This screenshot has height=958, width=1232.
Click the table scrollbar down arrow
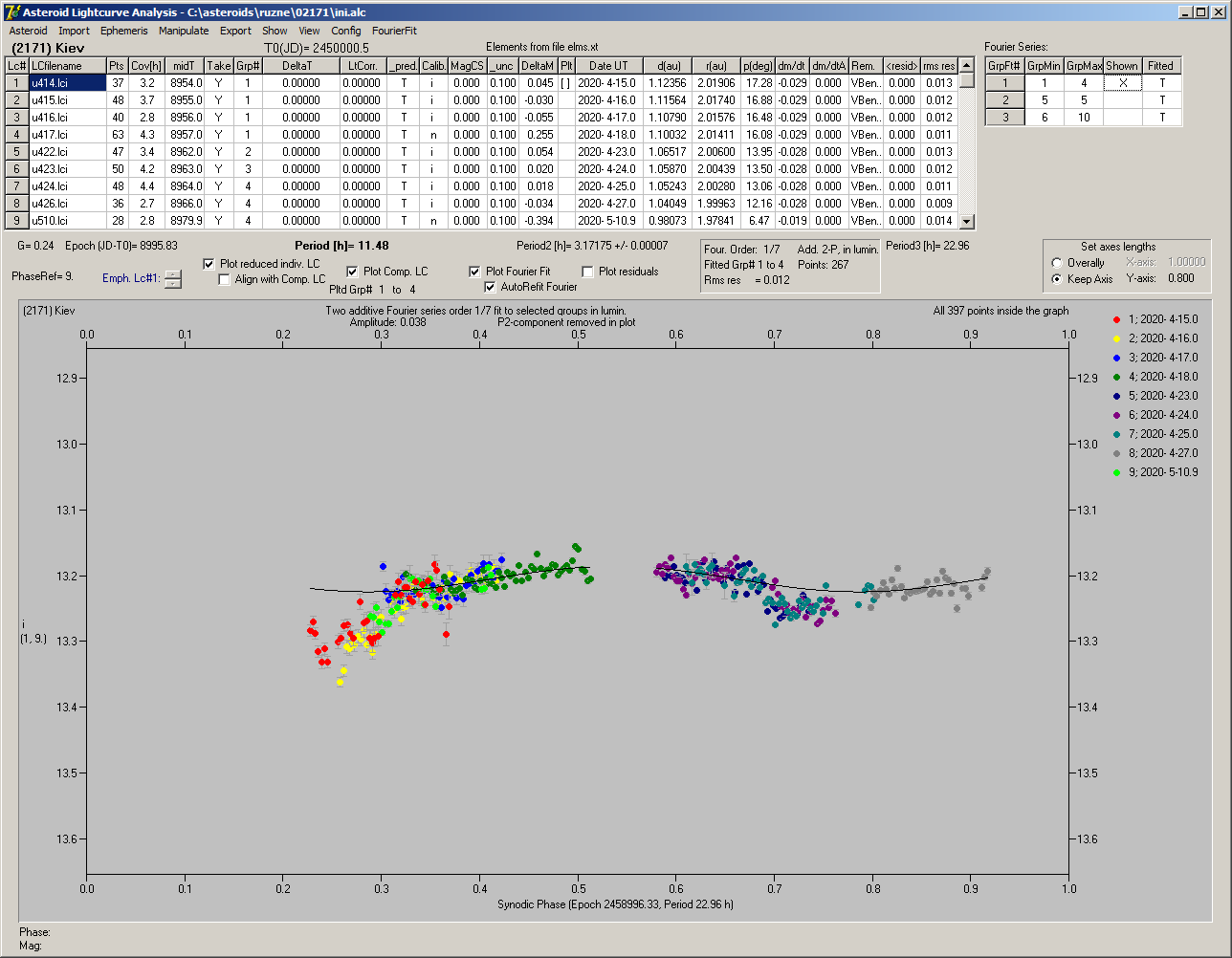click(x=967, y=221)
